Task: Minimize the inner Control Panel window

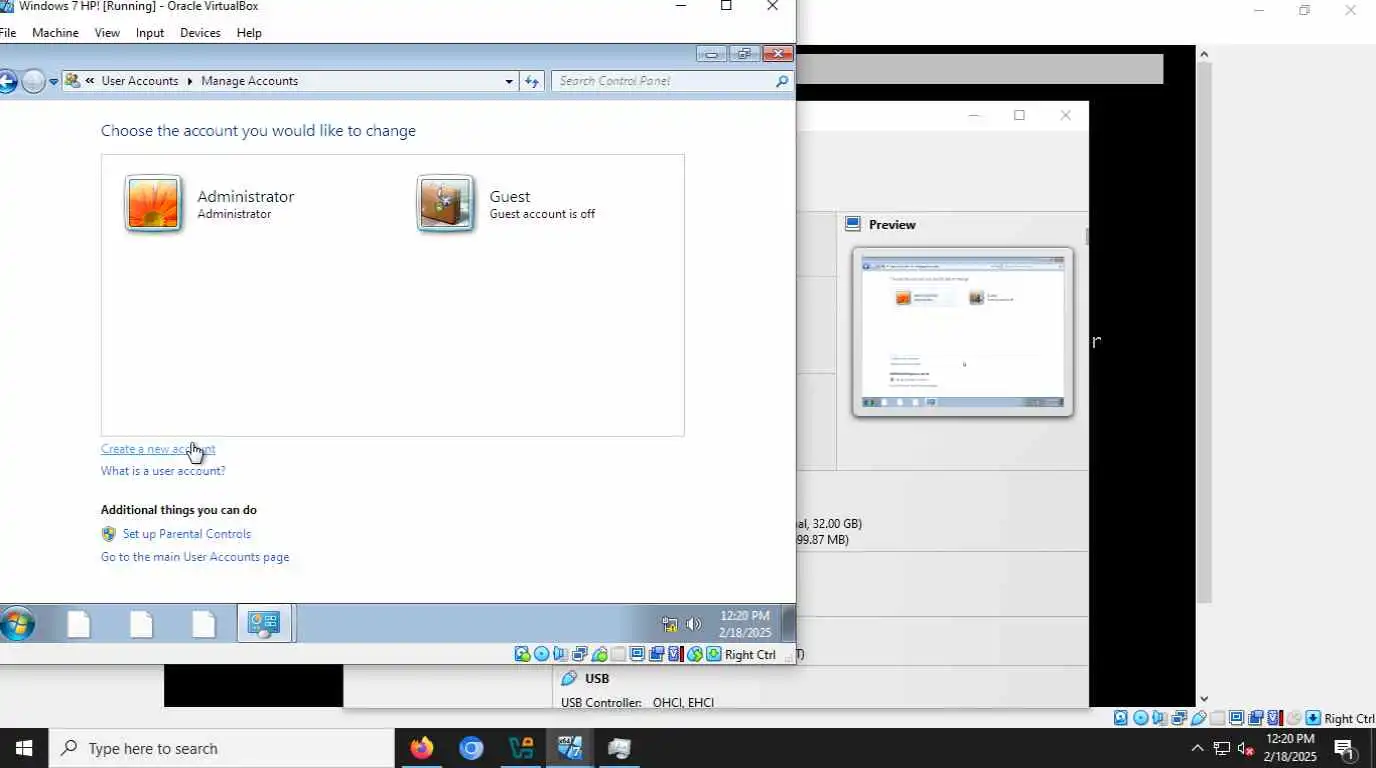Action: pos(711,54)
